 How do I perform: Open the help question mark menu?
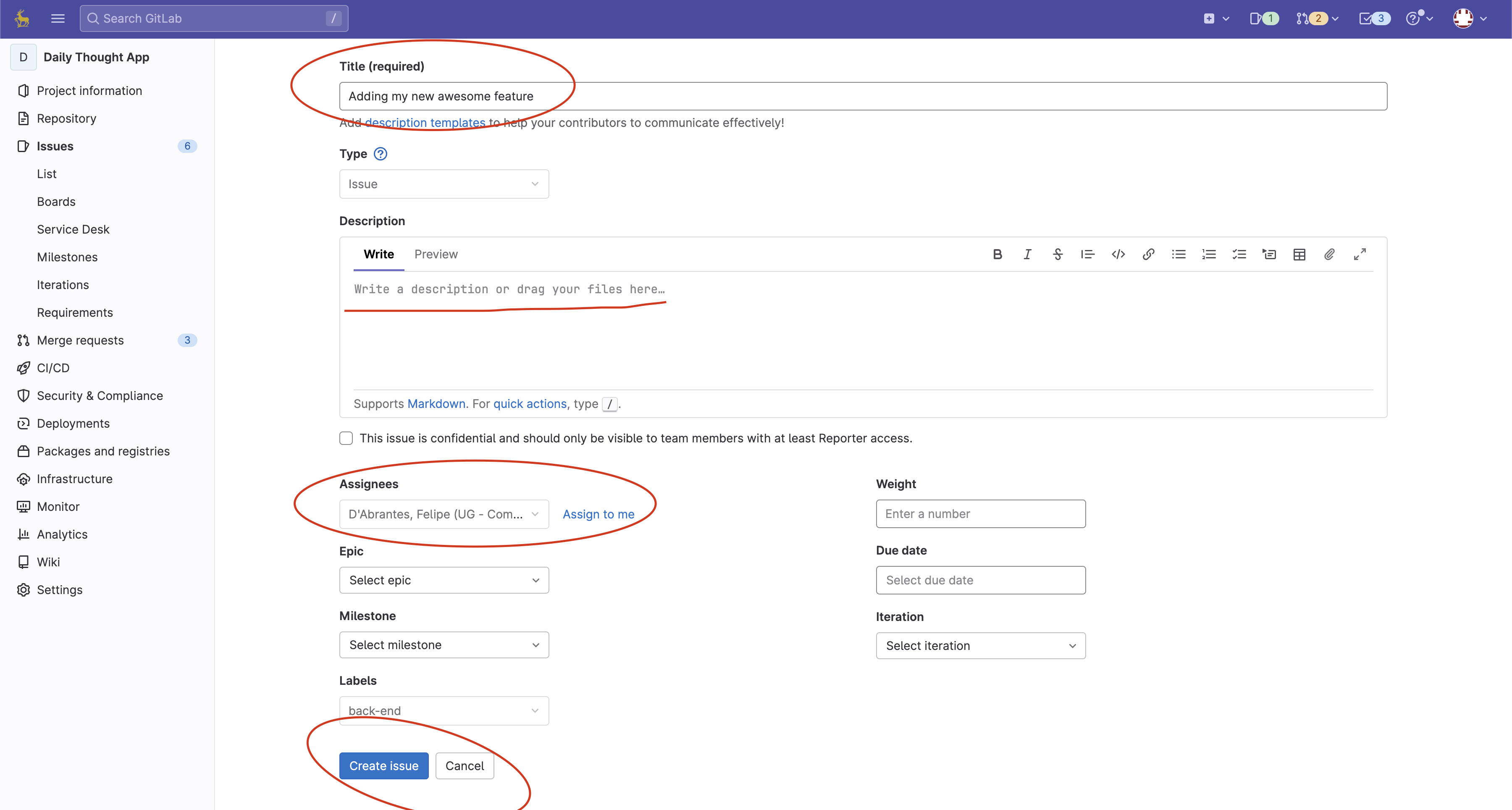tap(1419, 18)
